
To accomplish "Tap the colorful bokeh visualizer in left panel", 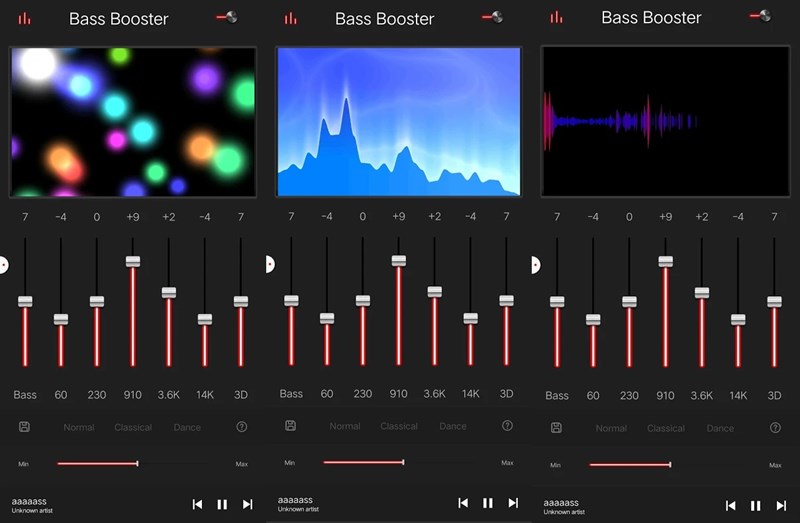I will coord(133,122).
